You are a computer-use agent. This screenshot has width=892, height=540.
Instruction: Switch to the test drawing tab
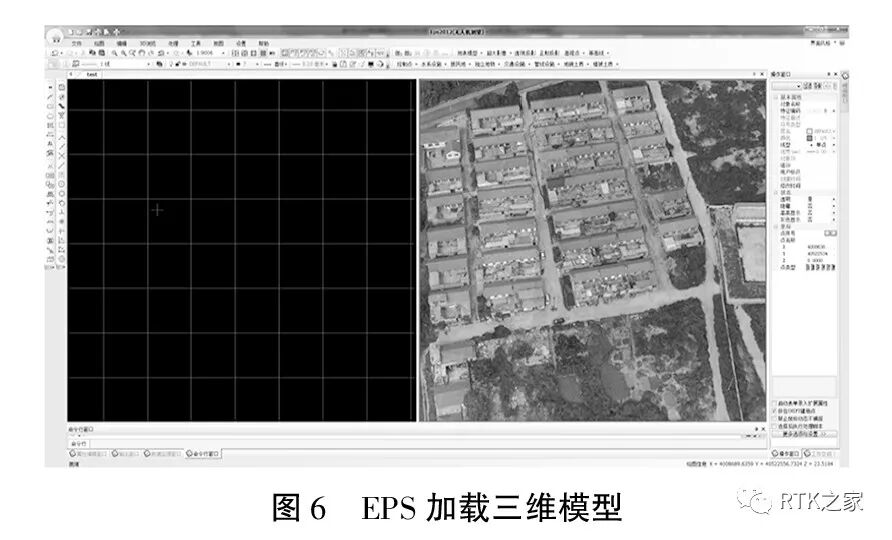(92, 75)
